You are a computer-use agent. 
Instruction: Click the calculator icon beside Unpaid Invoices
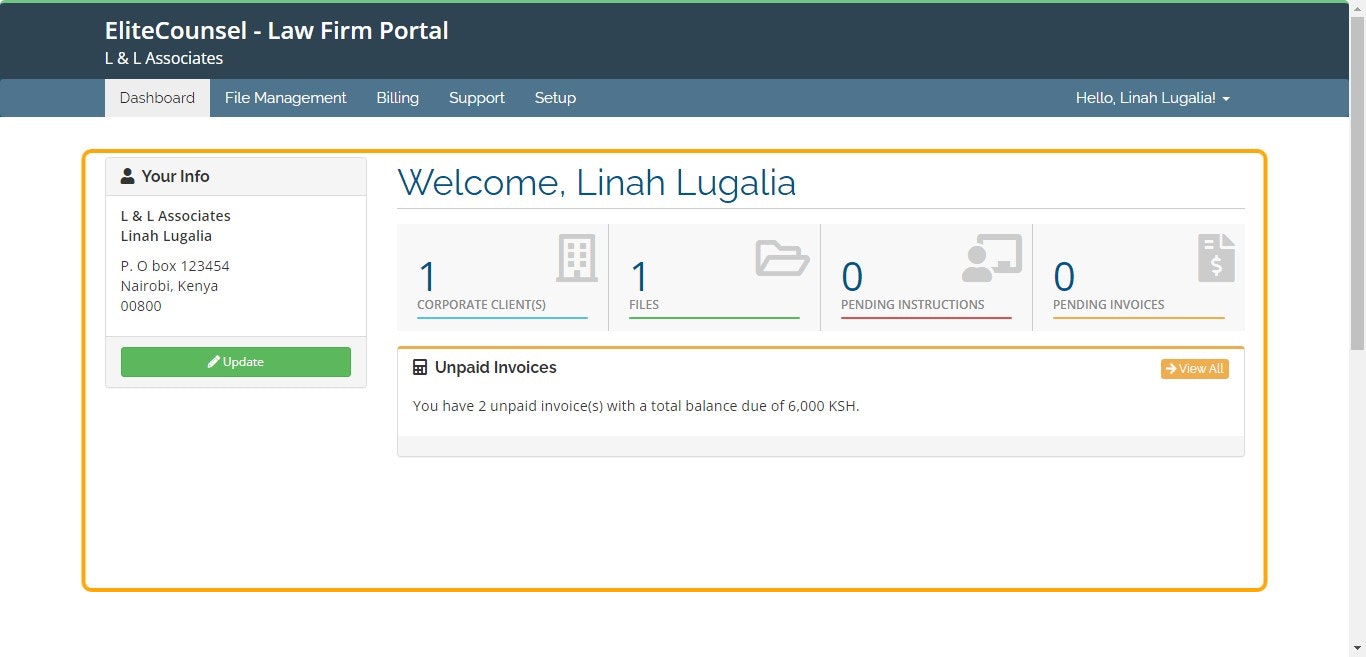point(420,368)
